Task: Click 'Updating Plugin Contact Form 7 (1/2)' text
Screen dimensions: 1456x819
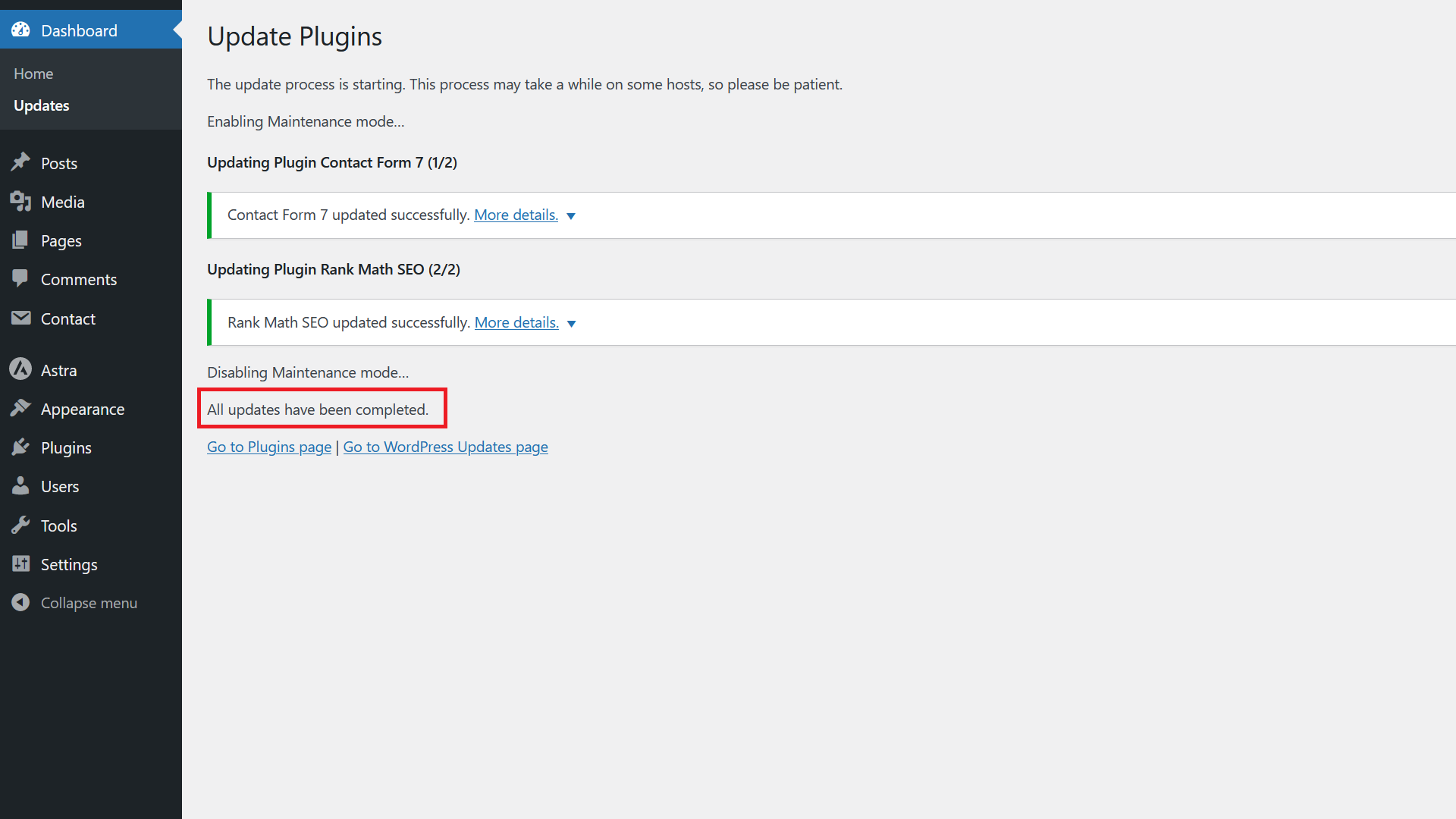Action: click(x=332, y=162)
